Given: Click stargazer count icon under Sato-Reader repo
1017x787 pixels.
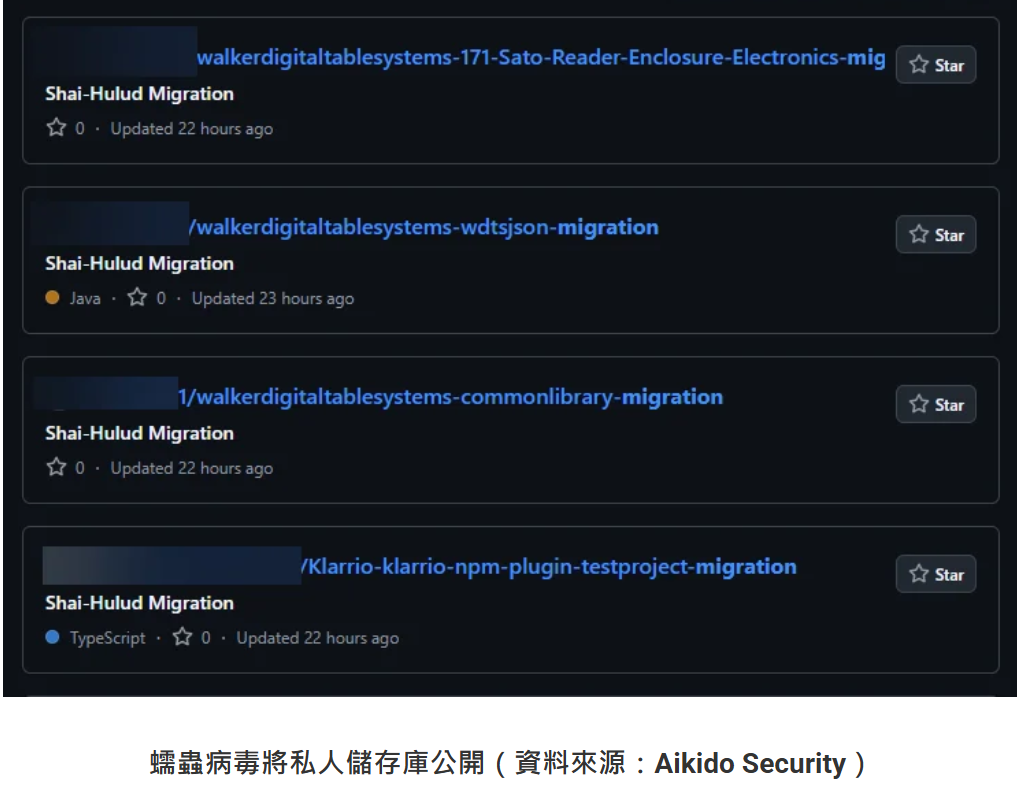Looking at the screenshot, I should (56, 128).
